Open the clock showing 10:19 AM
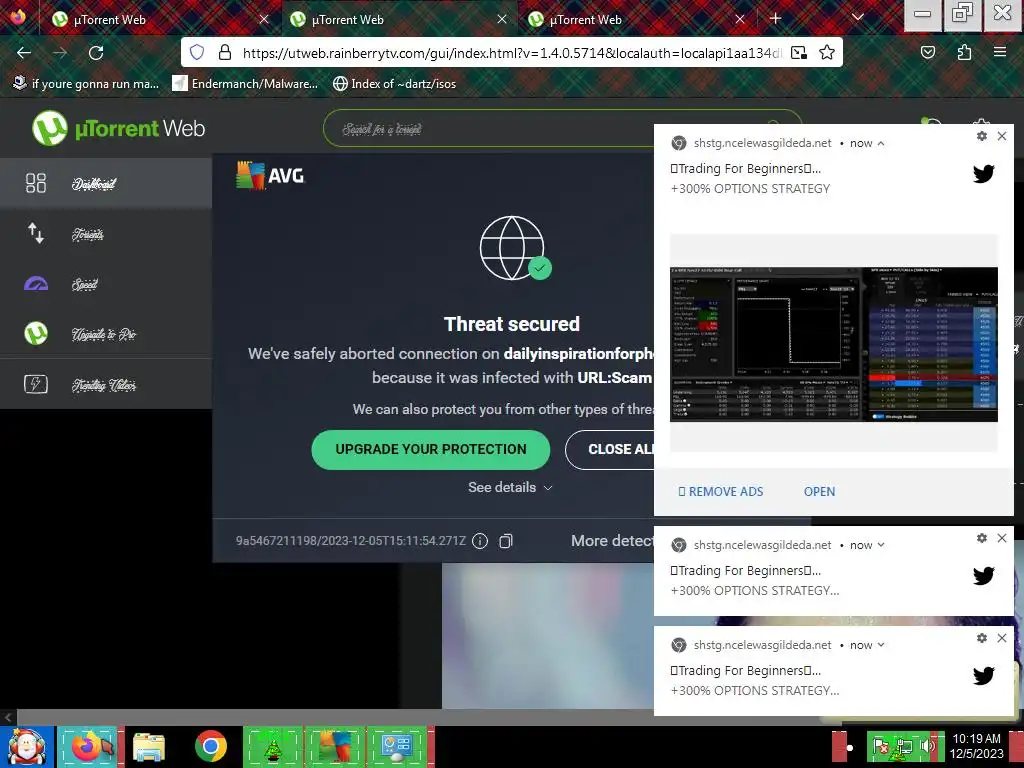Viewport: 1024px width, 768px height. click(x=976, y=746)
